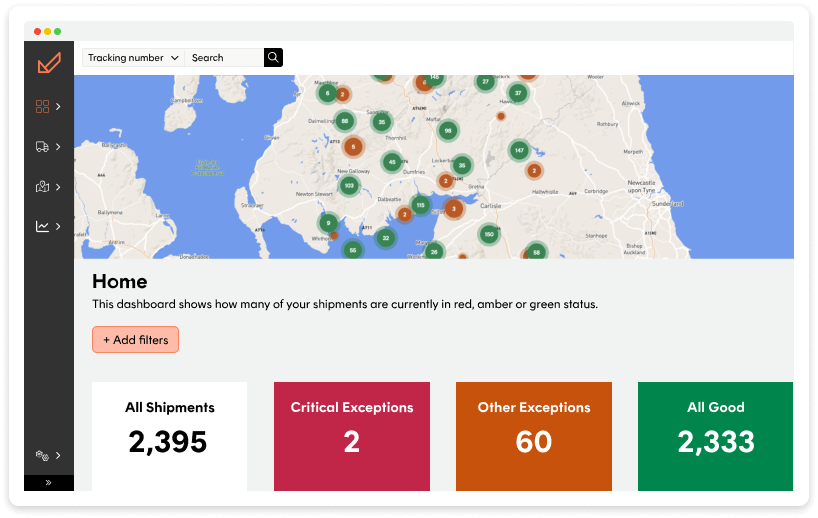The width and height of the screenshot is (818, 518).
Task: Open the line chart analytics icon
Action: 42,226
